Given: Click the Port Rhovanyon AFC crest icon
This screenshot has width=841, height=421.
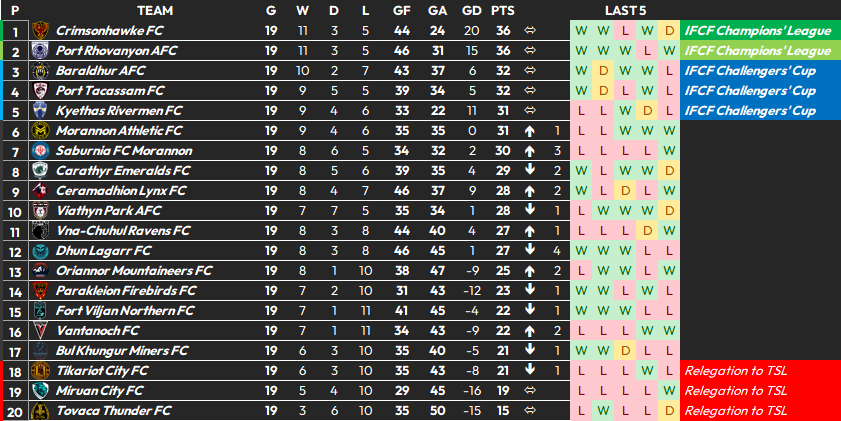Looking at the screenshot, I should coord(40,51).
